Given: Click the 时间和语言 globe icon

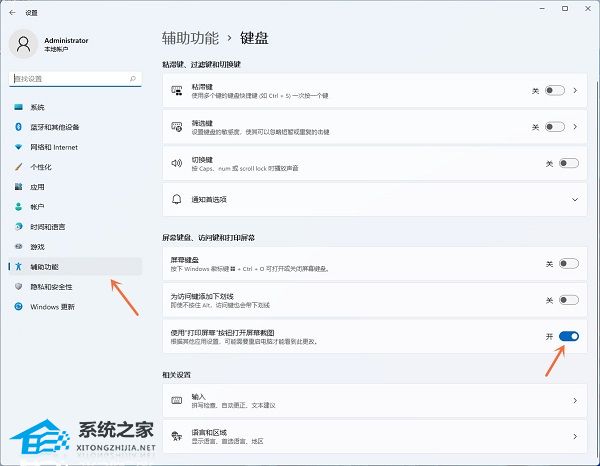Looking at the screenshot, I should pyautogui.click(x=18, y=227).
